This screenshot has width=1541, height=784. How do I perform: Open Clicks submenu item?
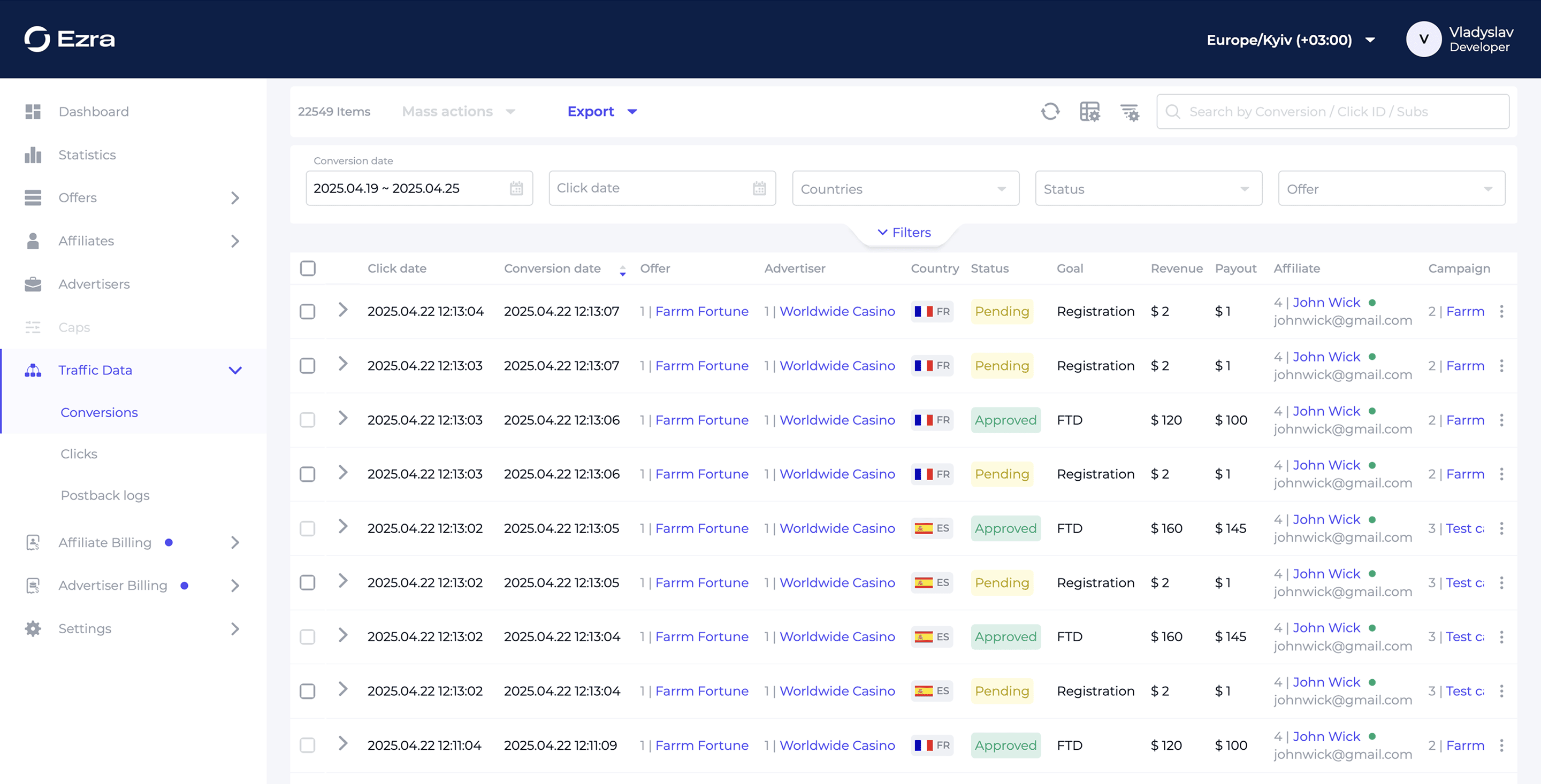point(79,454)
